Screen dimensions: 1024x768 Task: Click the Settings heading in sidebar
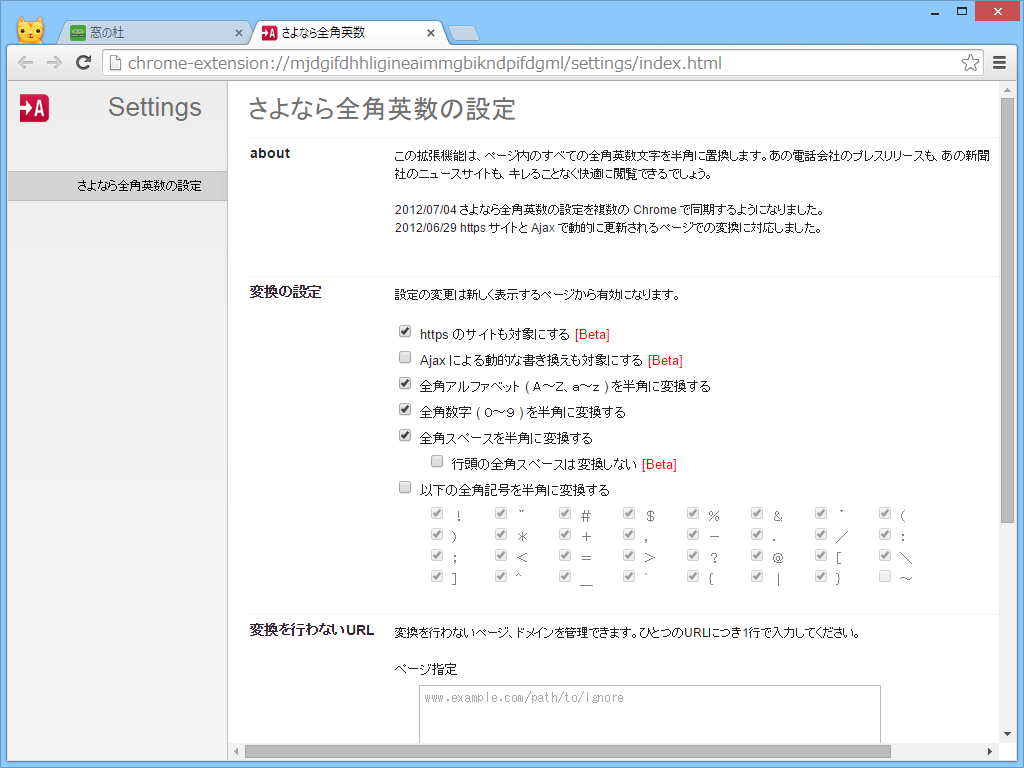[155, 107]
